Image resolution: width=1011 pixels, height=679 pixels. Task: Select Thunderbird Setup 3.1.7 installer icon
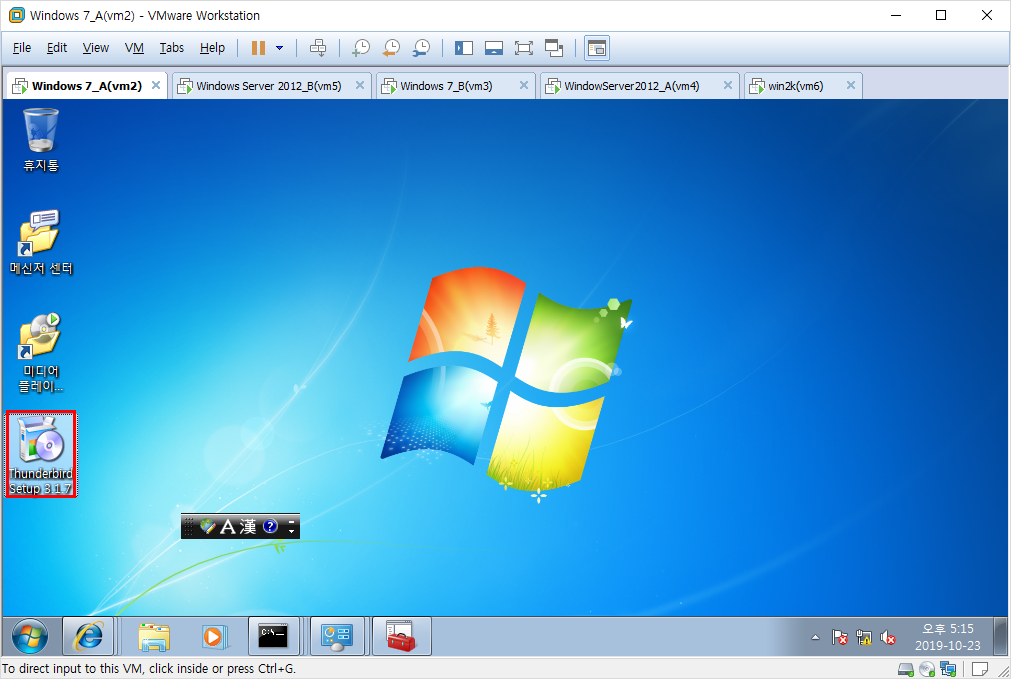pyautogui.click(x=41, y=454)
